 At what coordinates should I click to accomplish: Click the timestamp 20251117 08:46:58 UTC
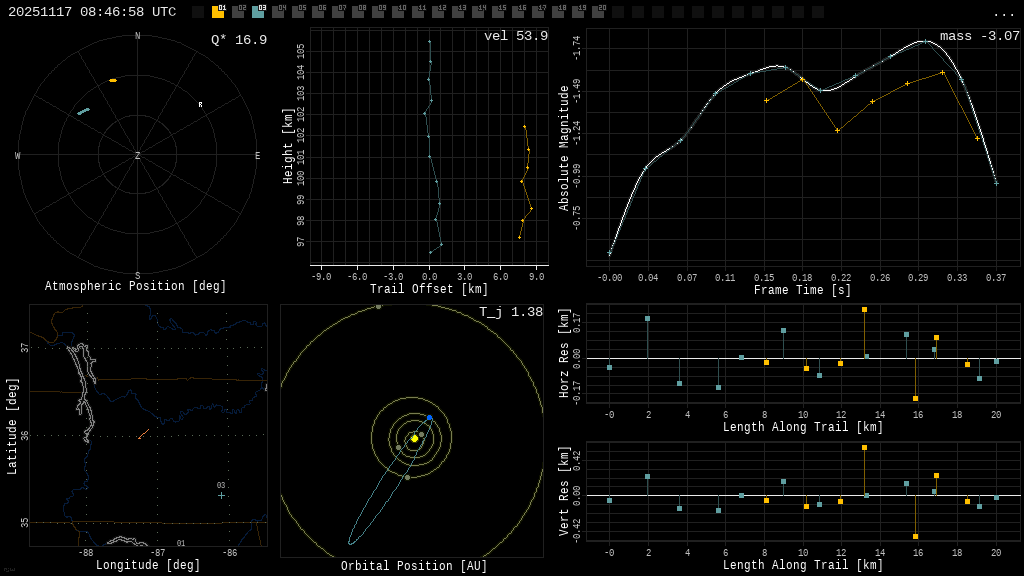click(92, 12)
